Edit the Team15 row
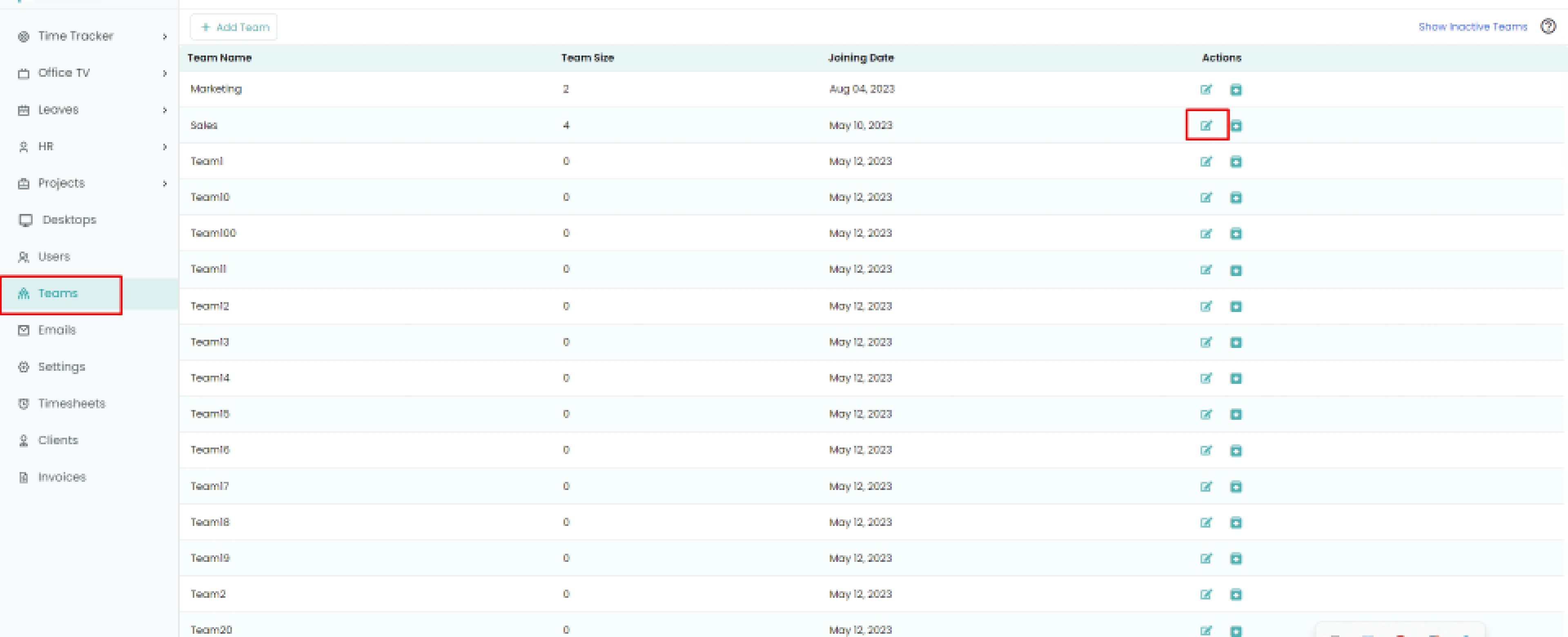This screenshot has width=1568, height=637. pyautogui.click(x=1206, y=414)
